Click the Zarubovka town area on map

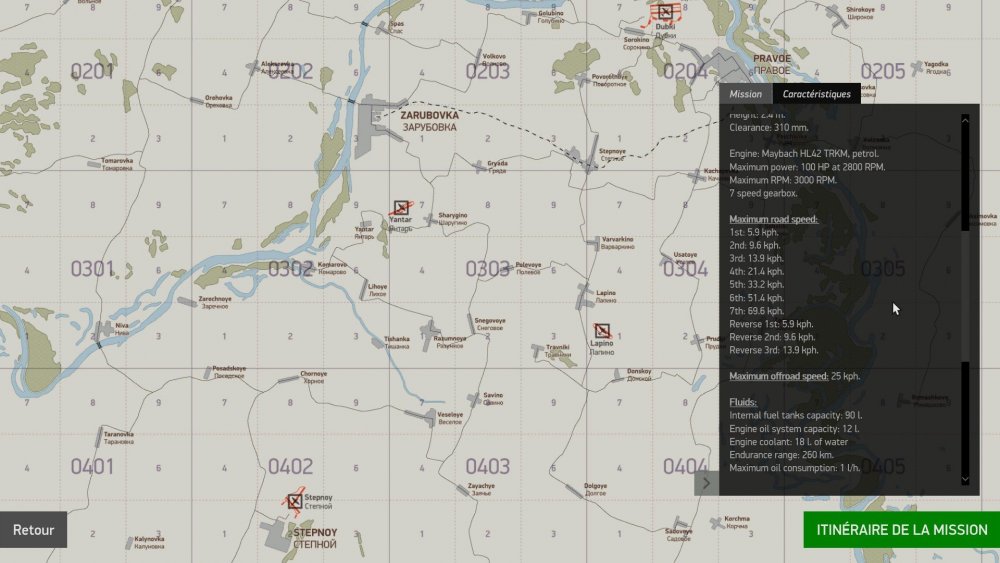[x=372, y=128]
